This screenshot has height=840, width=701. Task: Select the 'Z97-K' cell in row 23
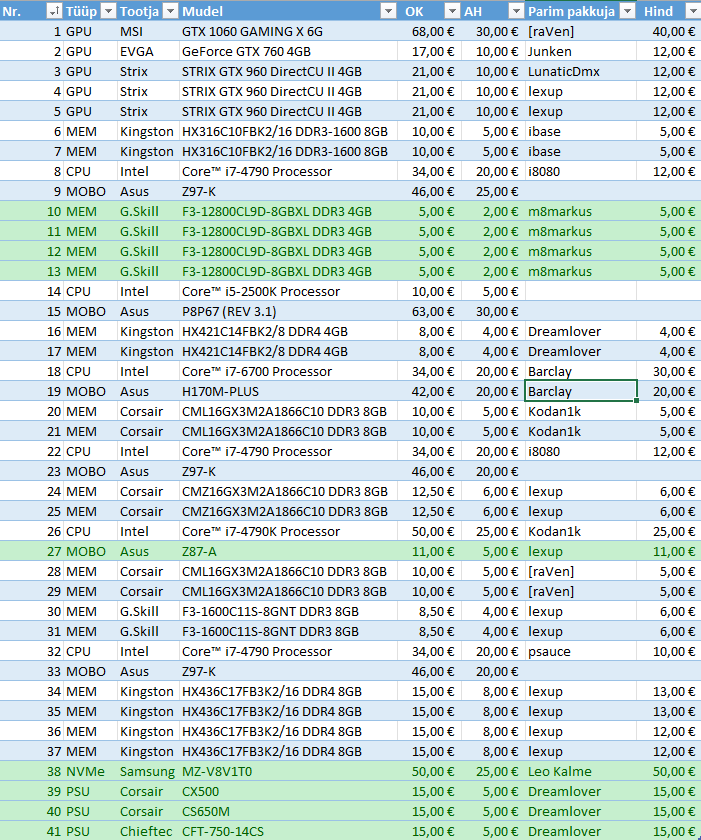point(288,471)
